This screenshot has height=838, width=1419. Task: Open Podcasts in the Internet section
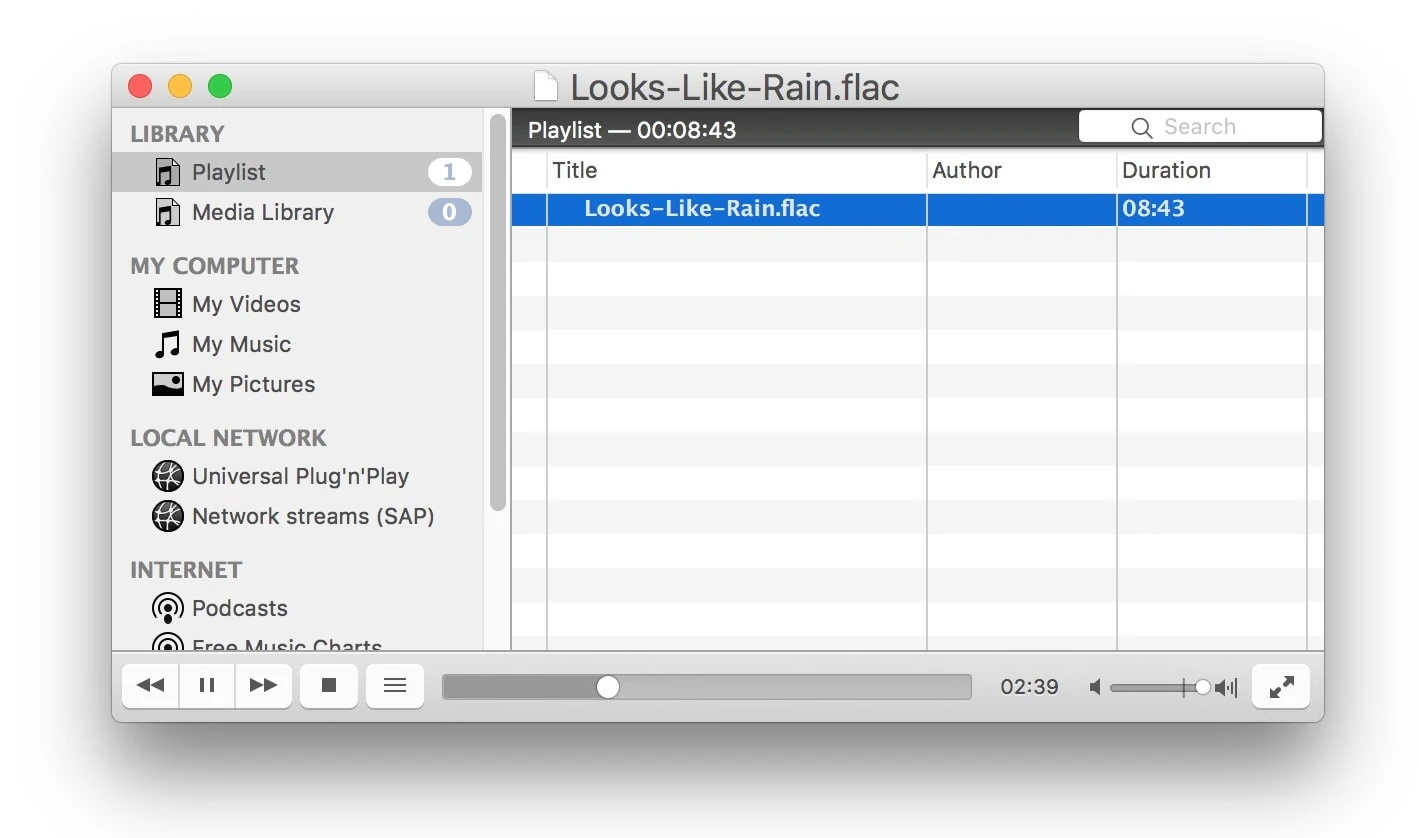pos(239,608)
